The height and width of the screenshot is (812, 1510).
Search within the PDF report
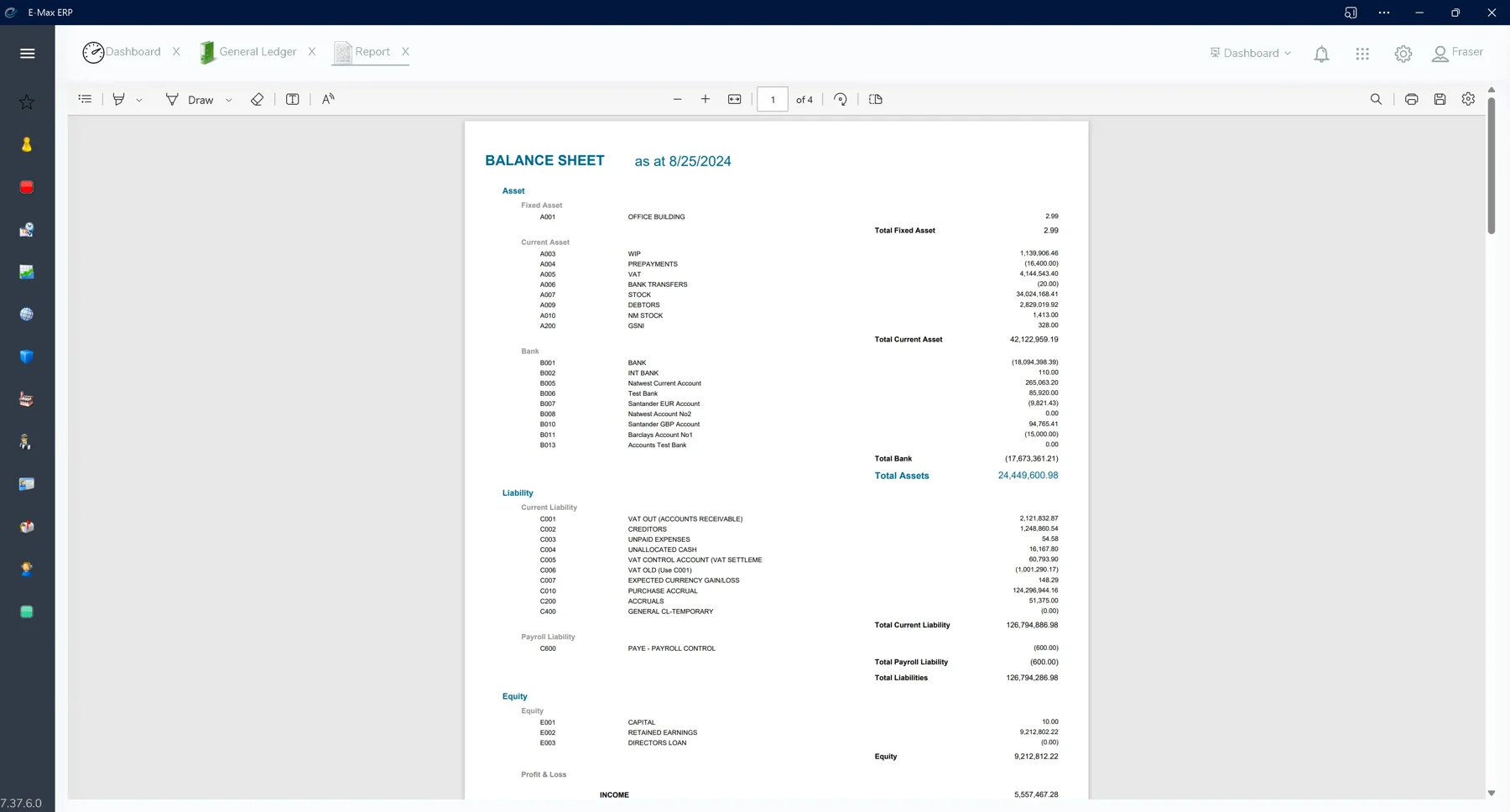tap(1376, 99)
